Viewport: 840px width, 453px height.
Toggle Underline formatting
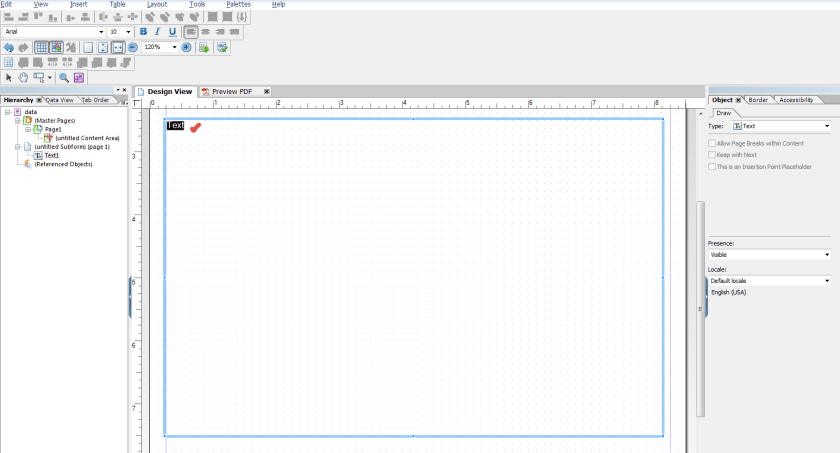click(172, 32)
